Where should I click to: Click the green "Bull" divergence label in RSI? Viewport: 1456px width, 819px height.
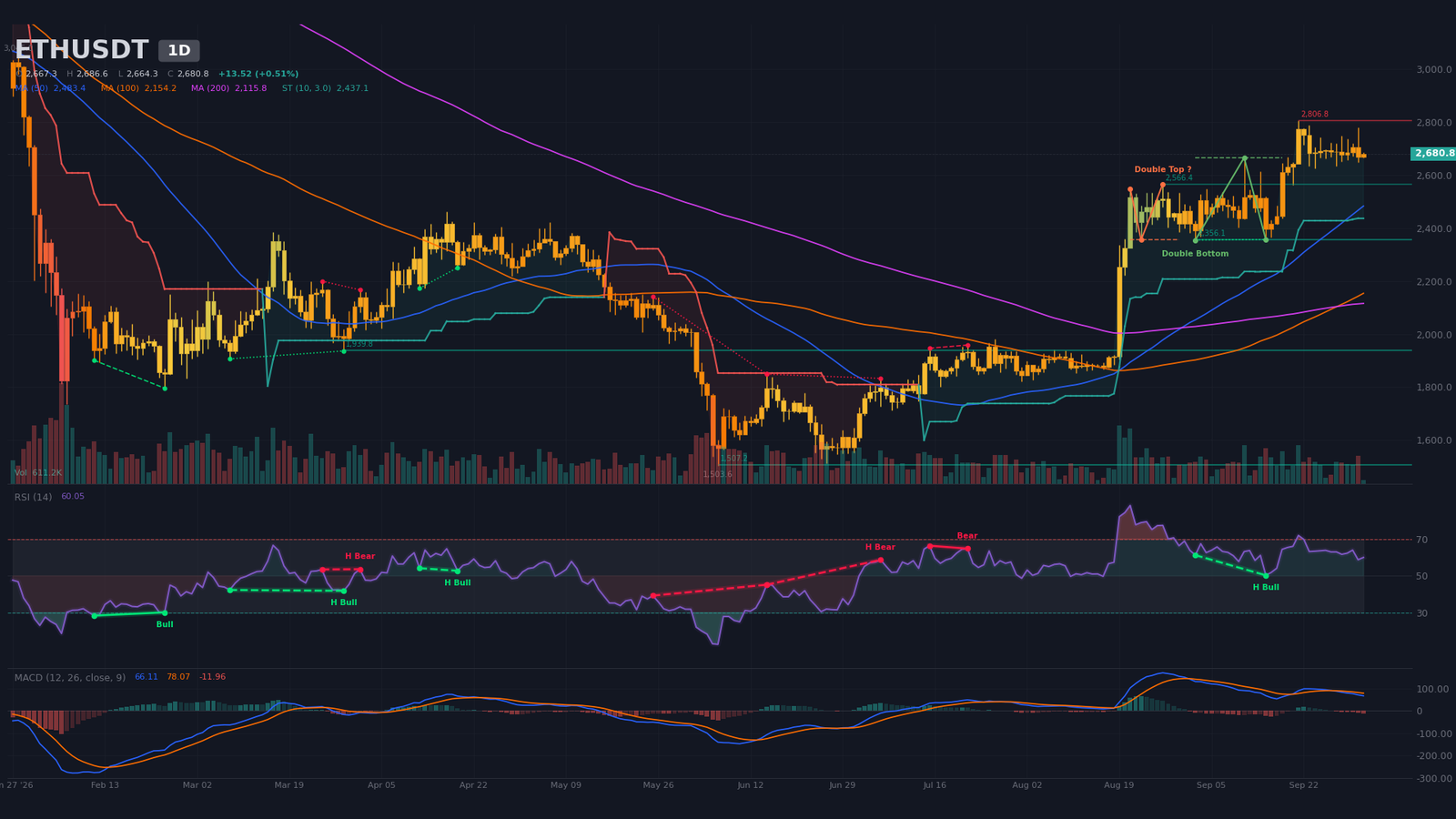pyautogui.click(x=165, y=624)
